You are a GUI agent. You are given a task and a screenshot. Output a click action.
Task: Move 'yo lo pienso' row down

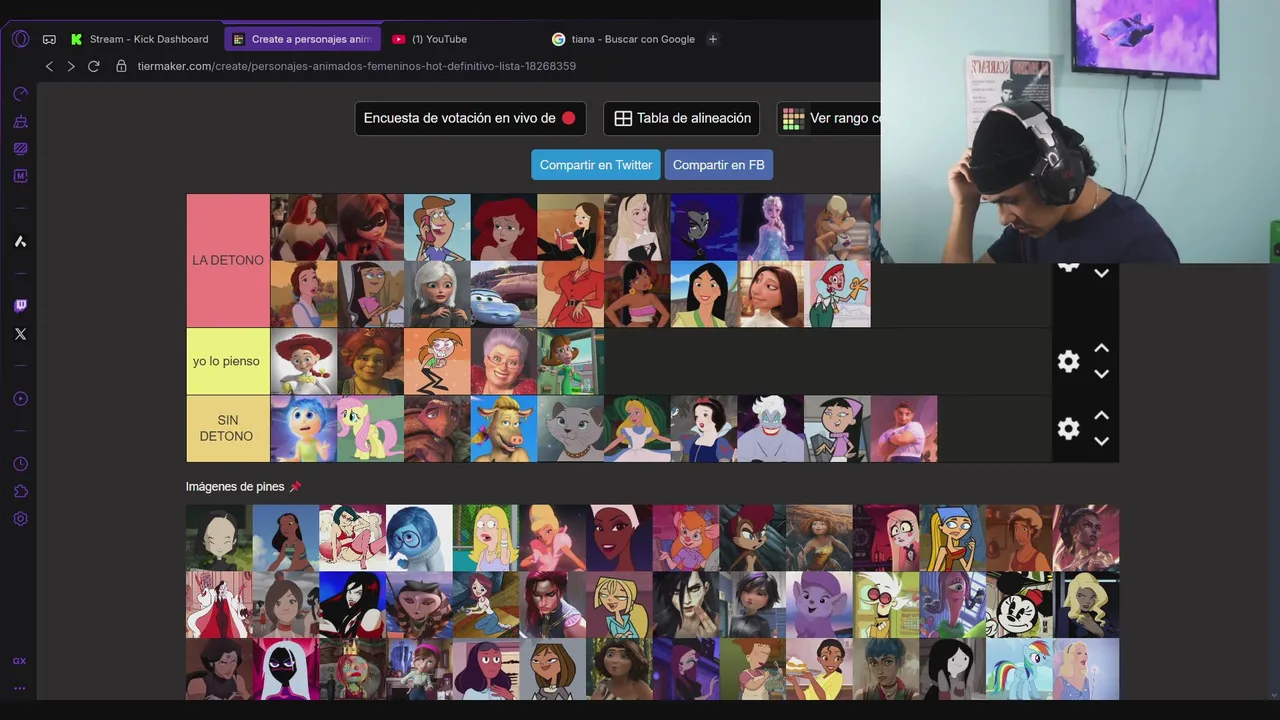click(x=1101, y=374)
